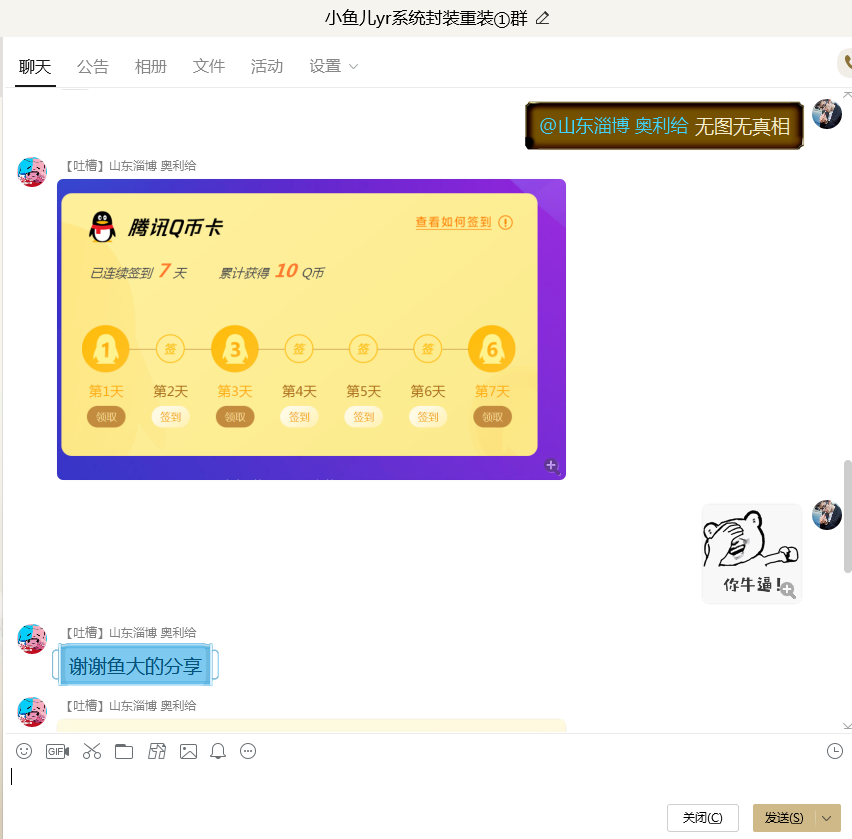This screenshot has height=839, width=852.
Task: Start a call with phone icon
Action: [847, 64]
